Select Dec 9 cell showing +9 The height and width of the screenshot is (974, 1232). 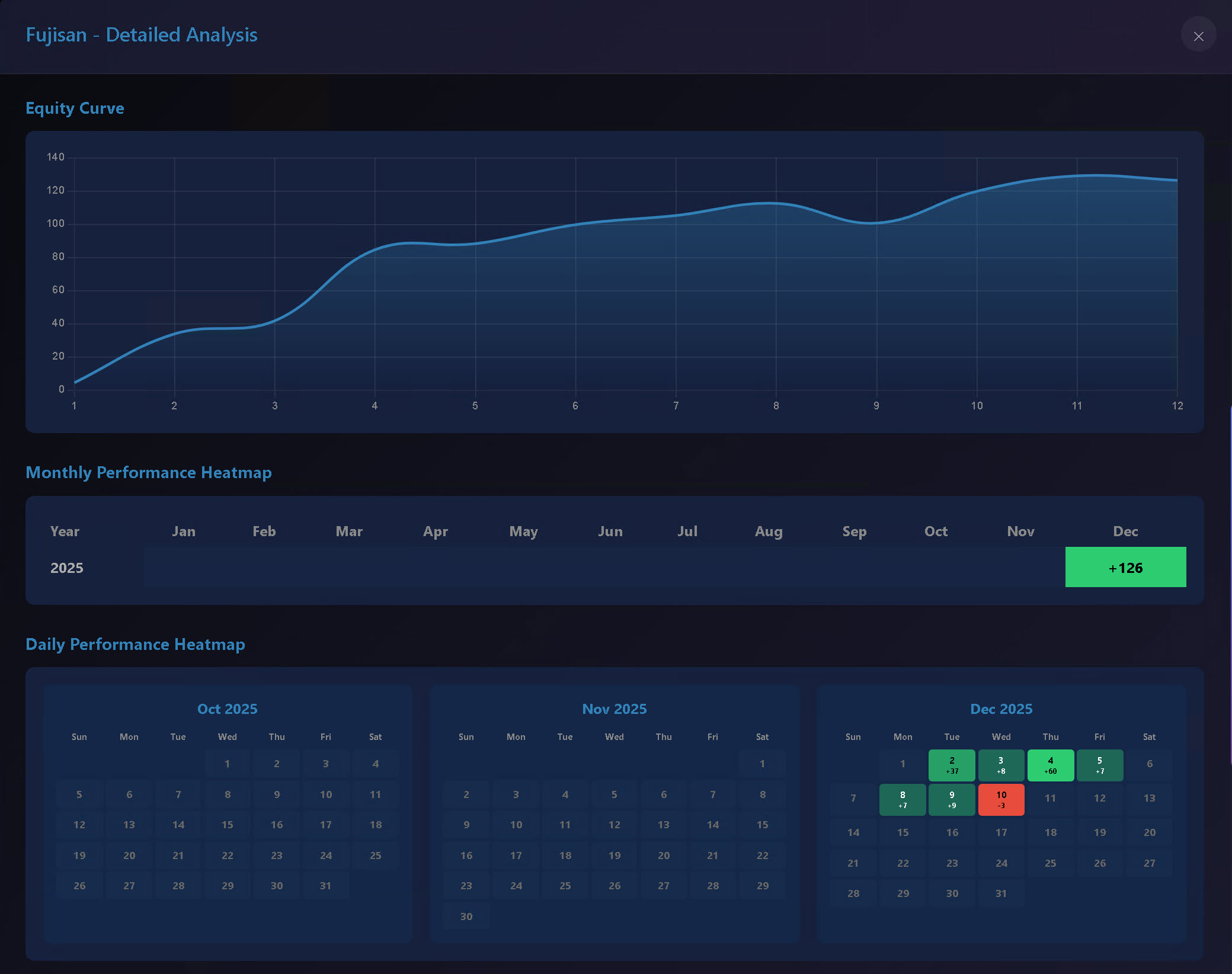click(x=952, y=799)
